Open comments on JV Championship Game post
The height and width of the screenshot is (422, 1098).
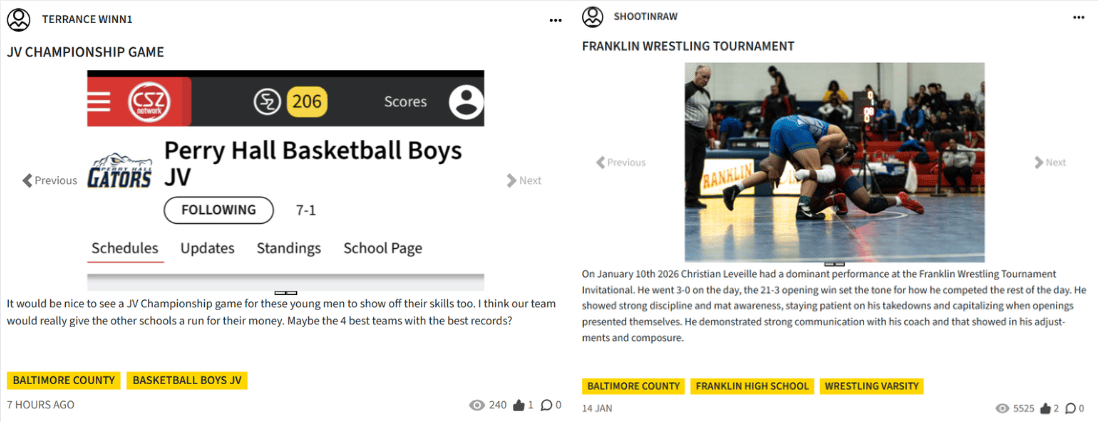click(x=546, y=406)
